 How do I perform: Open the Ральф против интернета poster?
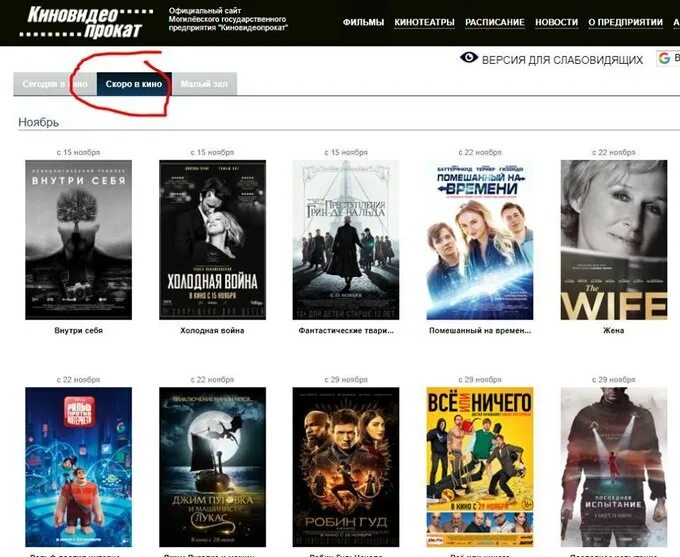(78, 467)
